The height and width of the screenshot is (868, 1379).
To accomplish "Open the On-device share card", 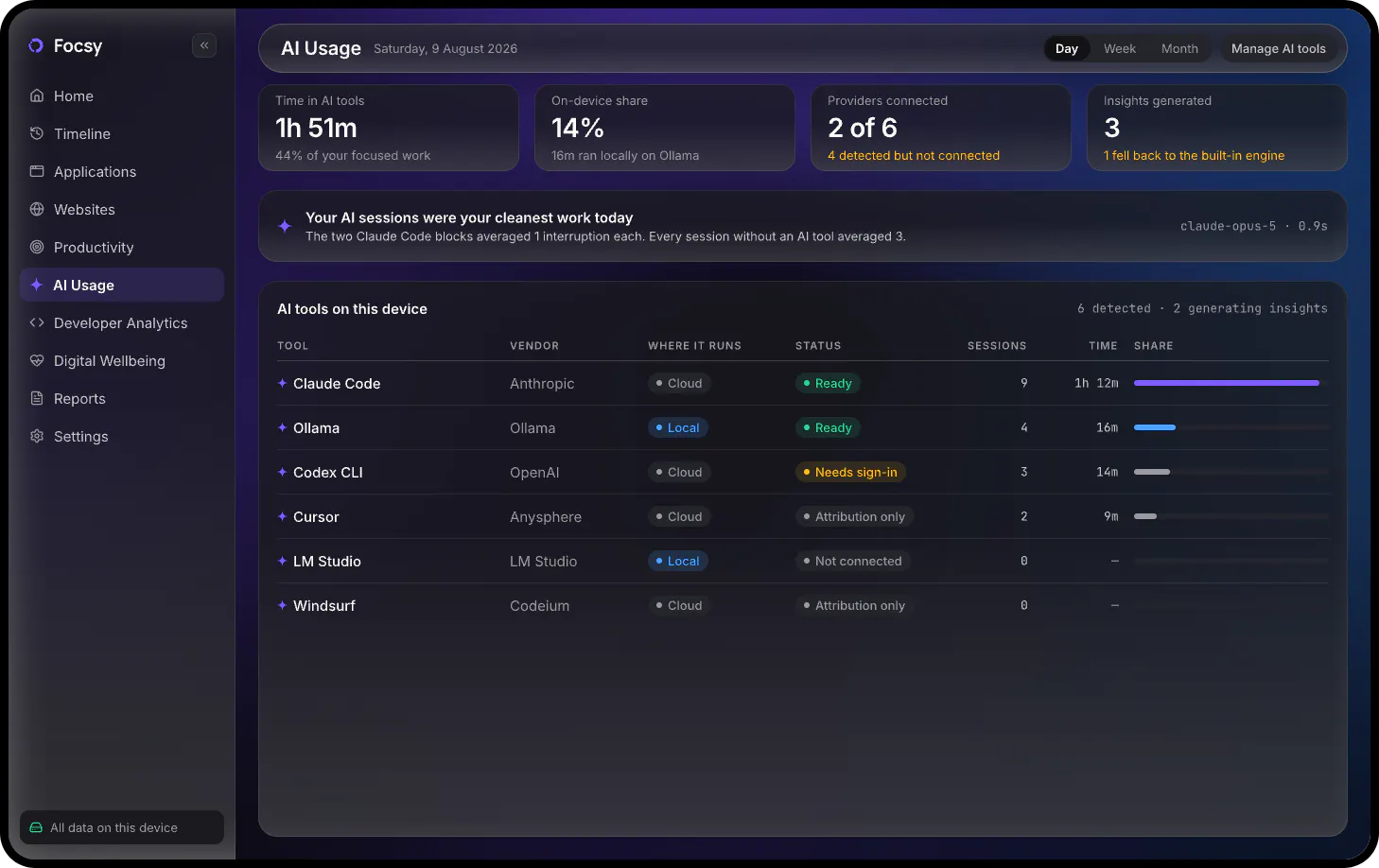I will pos(665,128).
